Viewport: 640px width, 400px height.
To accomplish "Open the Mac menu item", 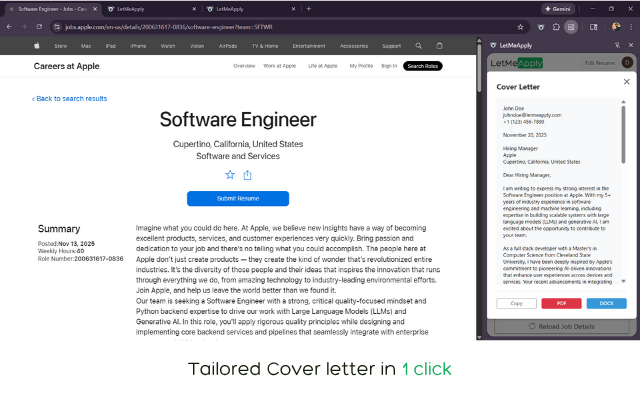I will coord(86,46).
